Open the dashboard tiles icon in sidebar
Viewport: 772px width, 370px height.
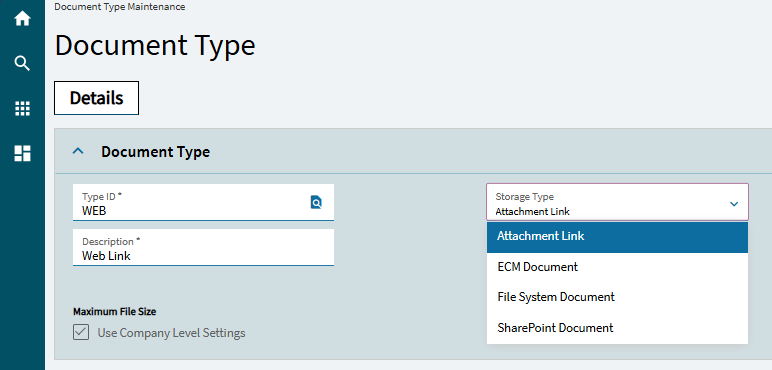[x=22, y=154]
